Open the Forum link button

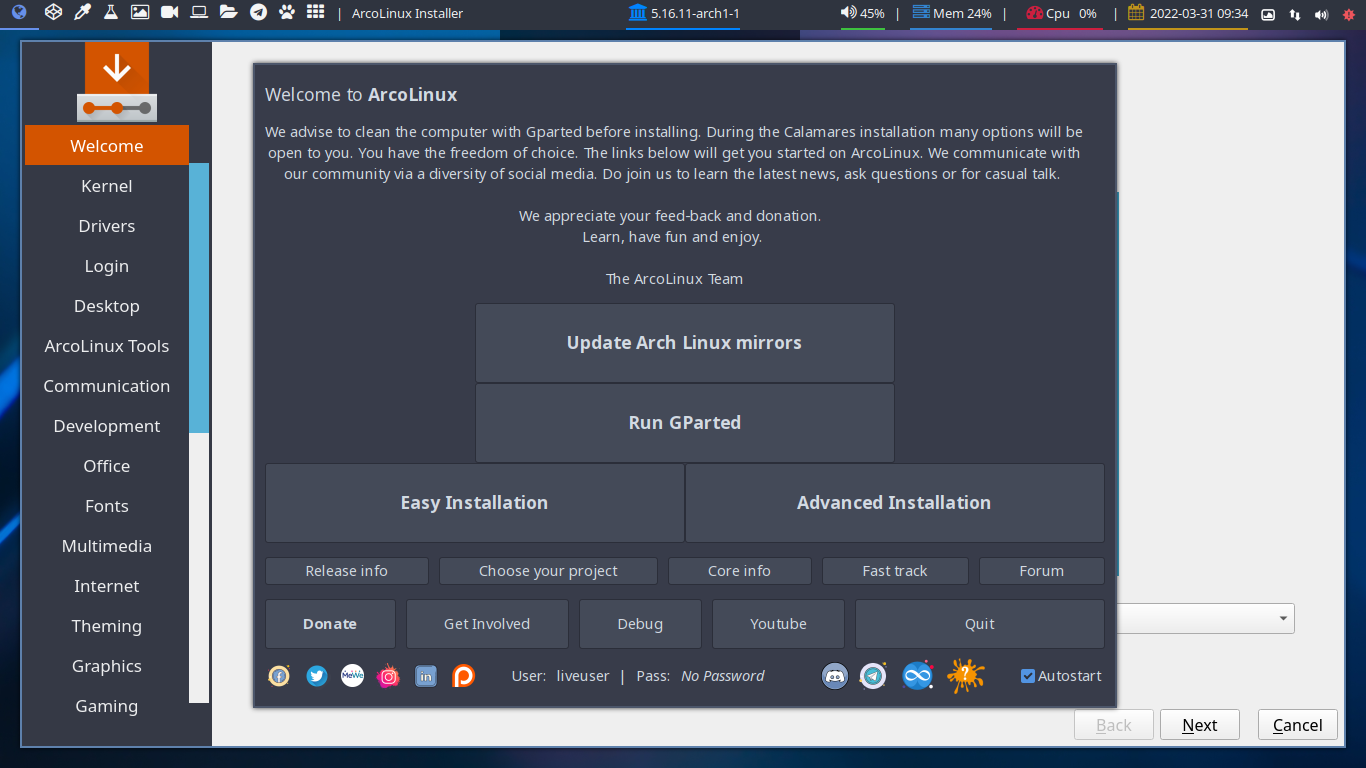tap(1042, 571)
